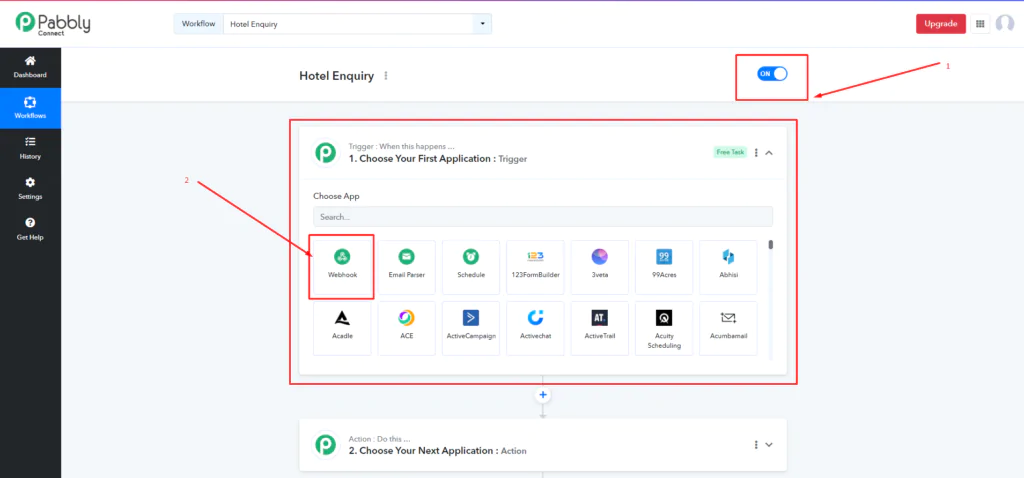1024x478 pixels.
Task: Select the Email Parser app
Action: (406, 267)
